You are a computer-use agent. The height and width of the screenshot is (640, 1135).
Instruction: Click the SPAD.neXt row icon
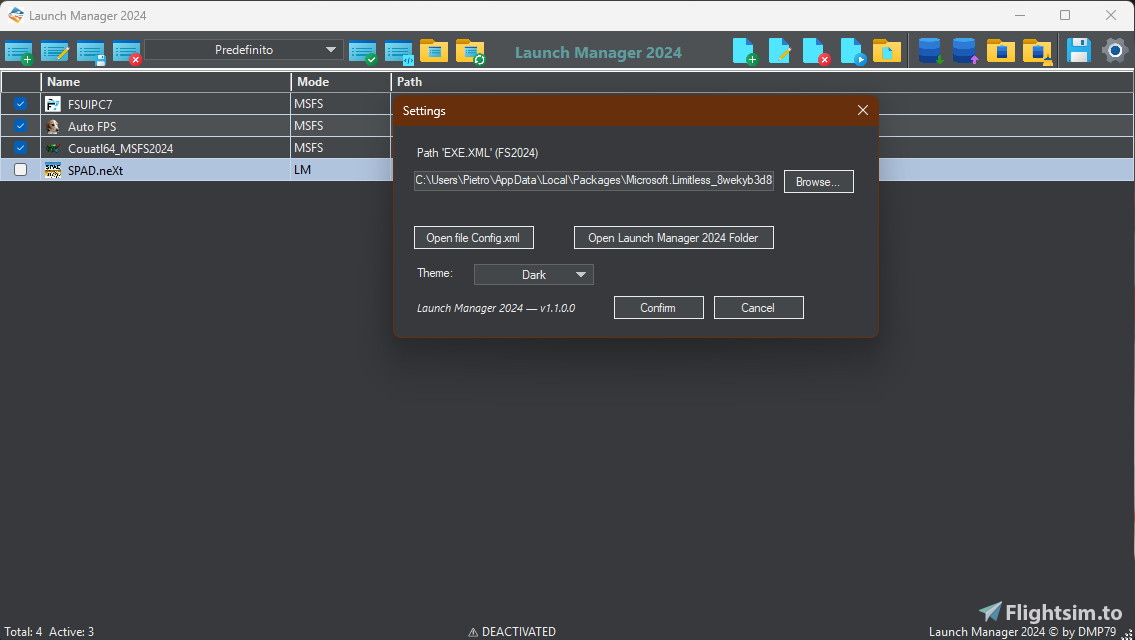click(x=53, y=170)
